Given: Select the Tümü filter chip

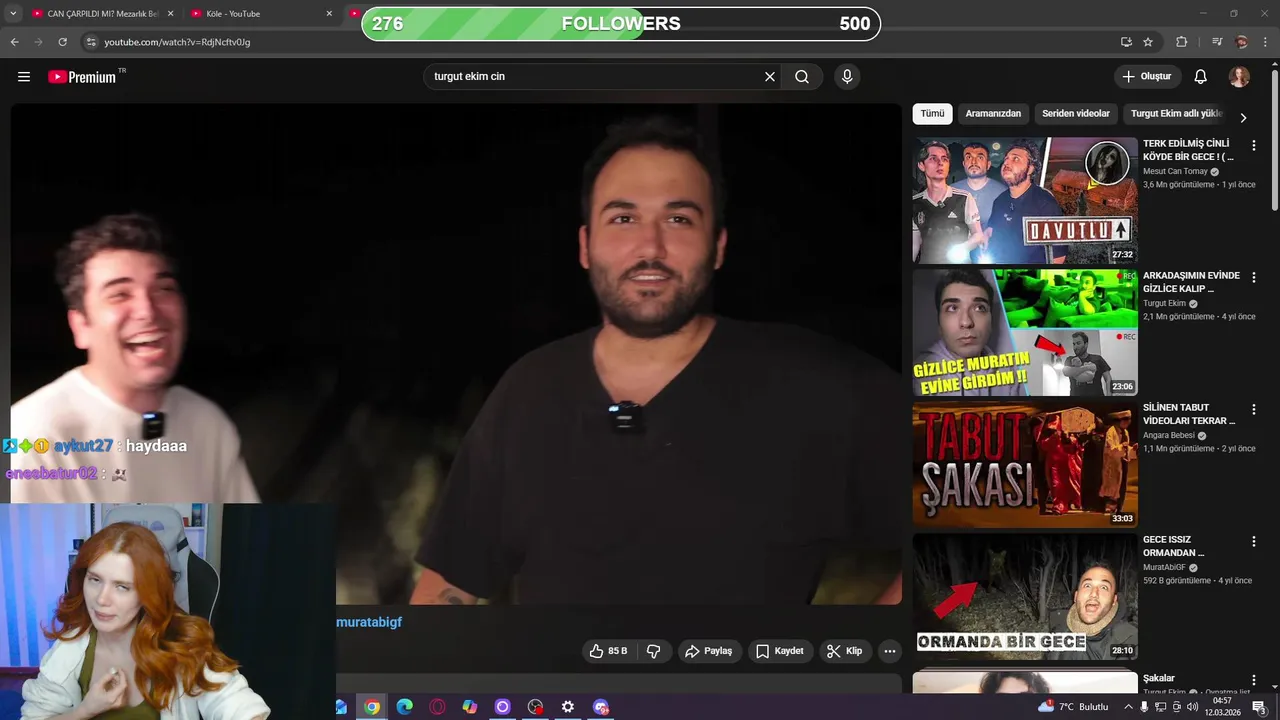Looking at the screenshot, I should tap(932, 114).
